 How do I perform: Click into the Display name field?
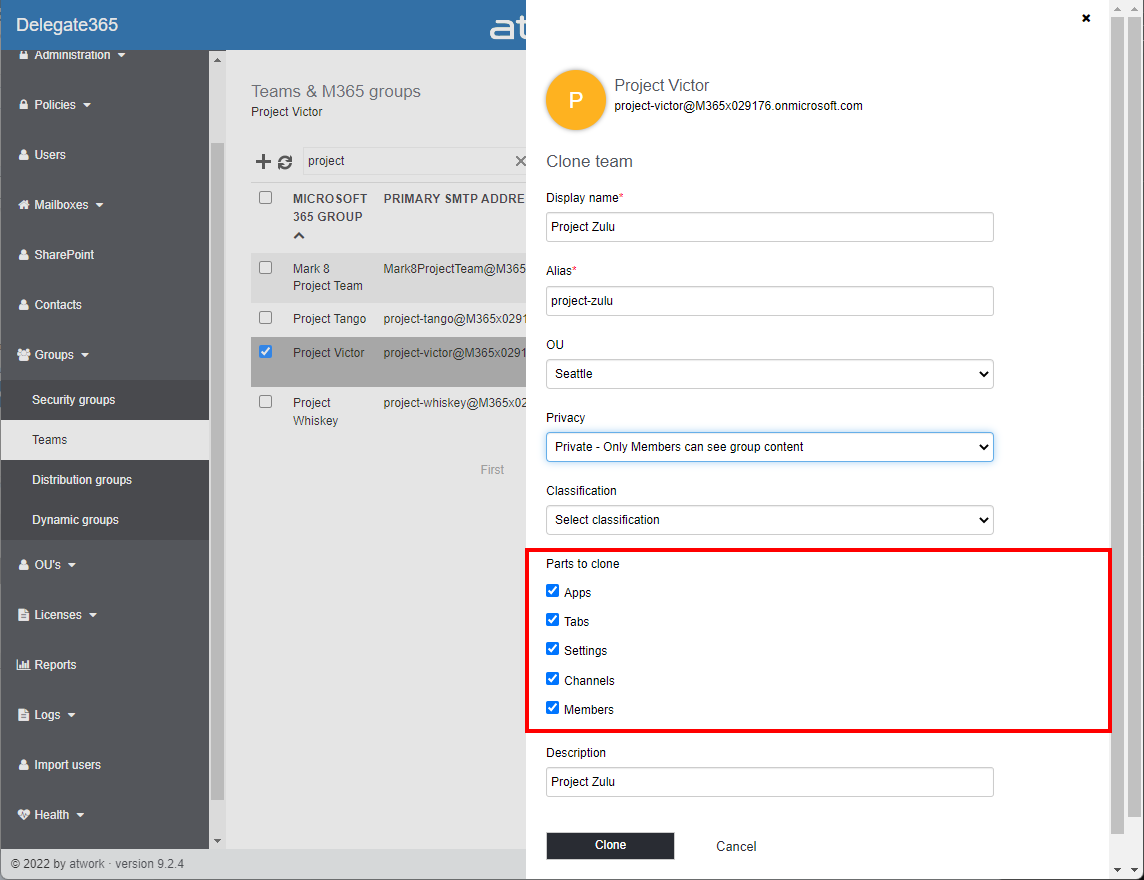[x=769, y=227]
